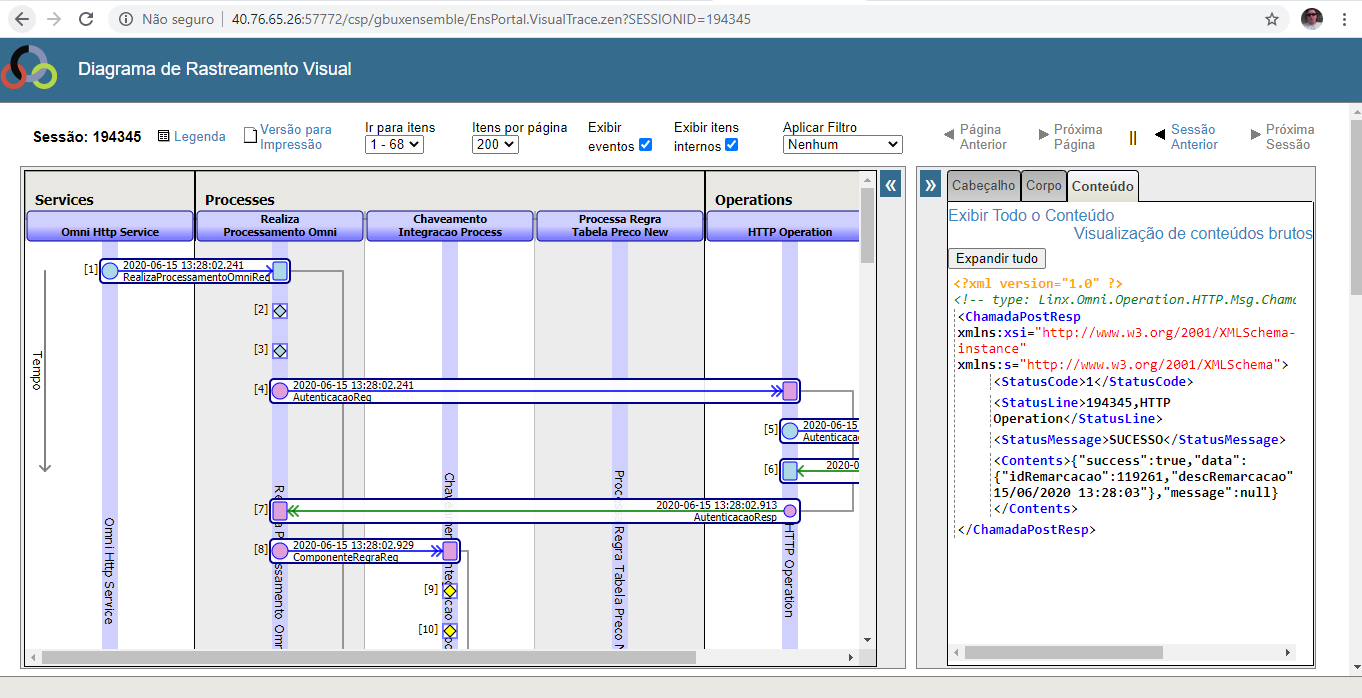Viewport: 1362px width, 698px height.
Task: Open the Itens por página dropdown
Action: click(495, 145)
